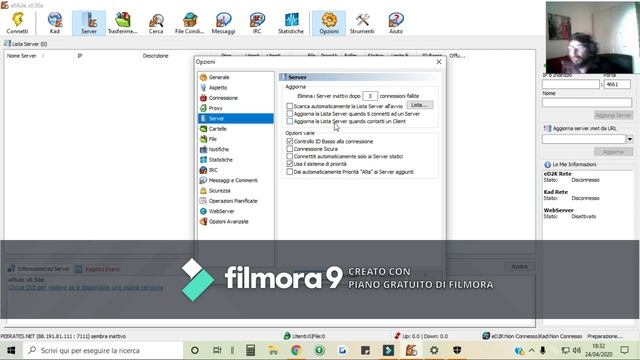Click the Opzioni gear toolbar icon
The height and width of the screenshot is (360, 640).
click(329, 23)
